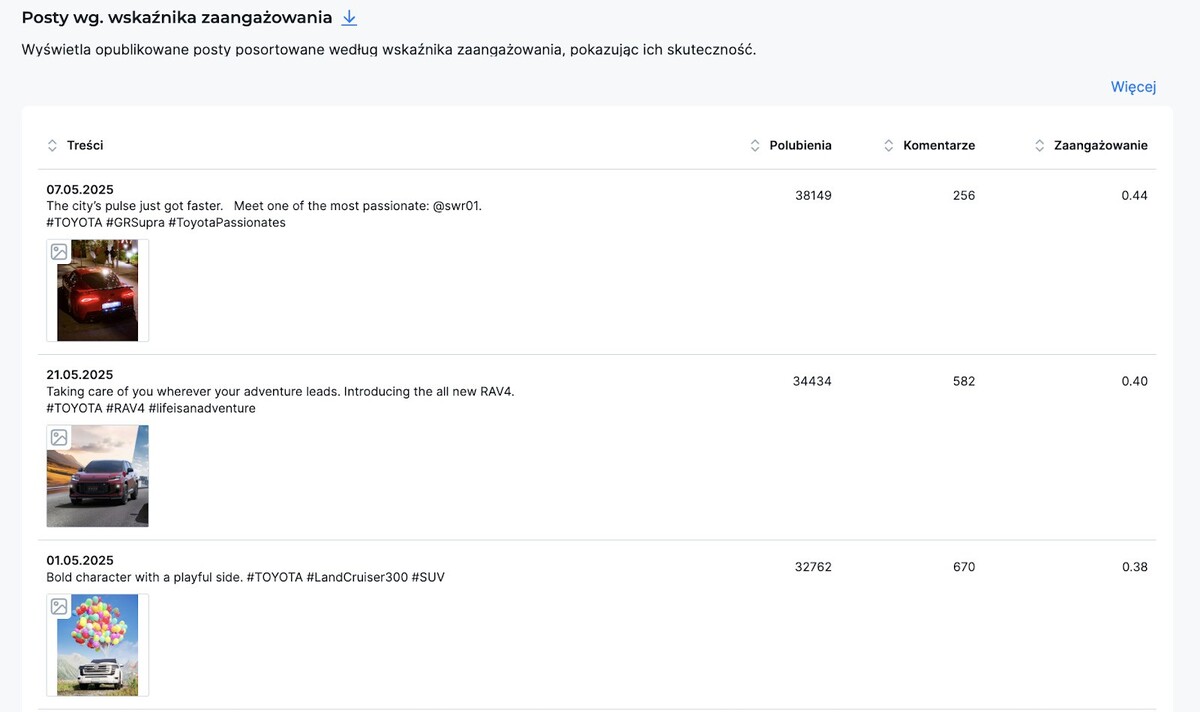Click the engagement value 0.38
Screen dimensions: 1200x712
(1135, 567)
